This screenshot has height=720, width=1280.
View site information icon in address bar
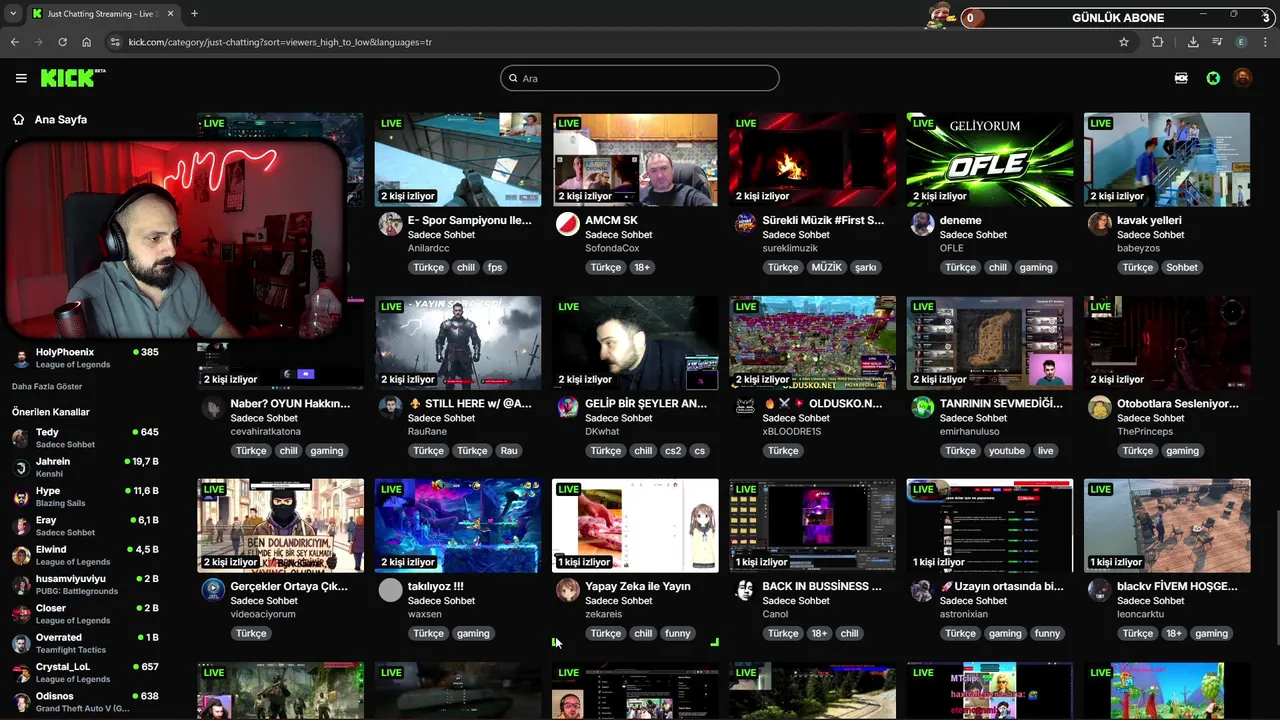pos(115,42)
